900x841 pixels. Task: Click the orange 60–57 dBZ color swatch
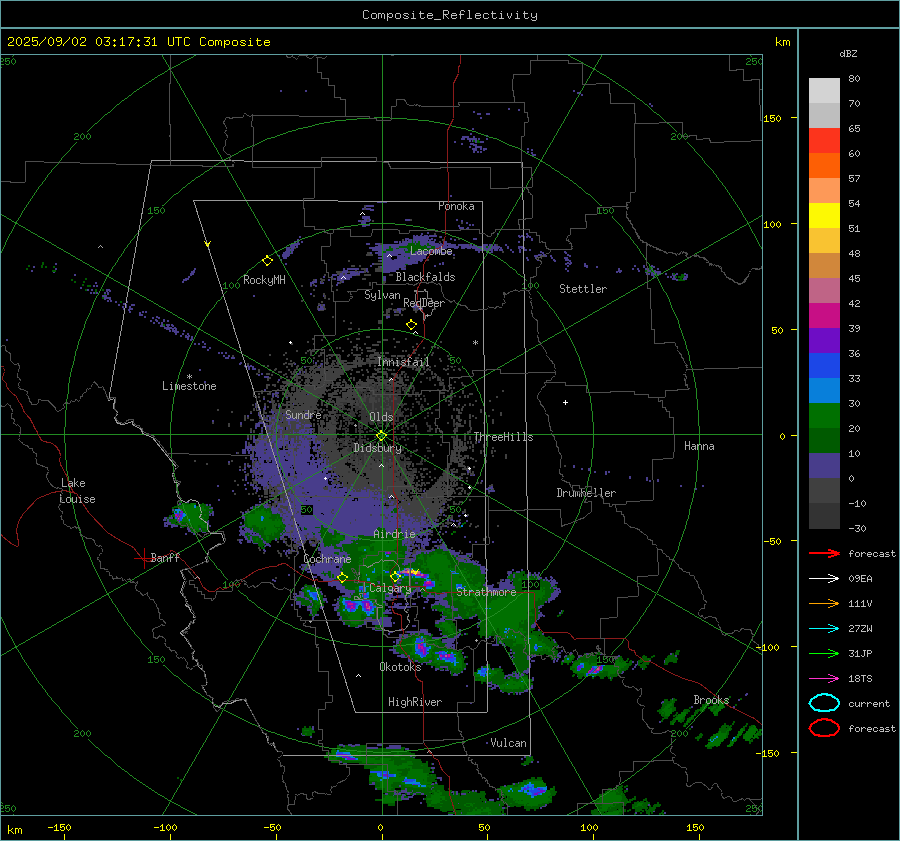pyautogui.click(x=824, y=165)
